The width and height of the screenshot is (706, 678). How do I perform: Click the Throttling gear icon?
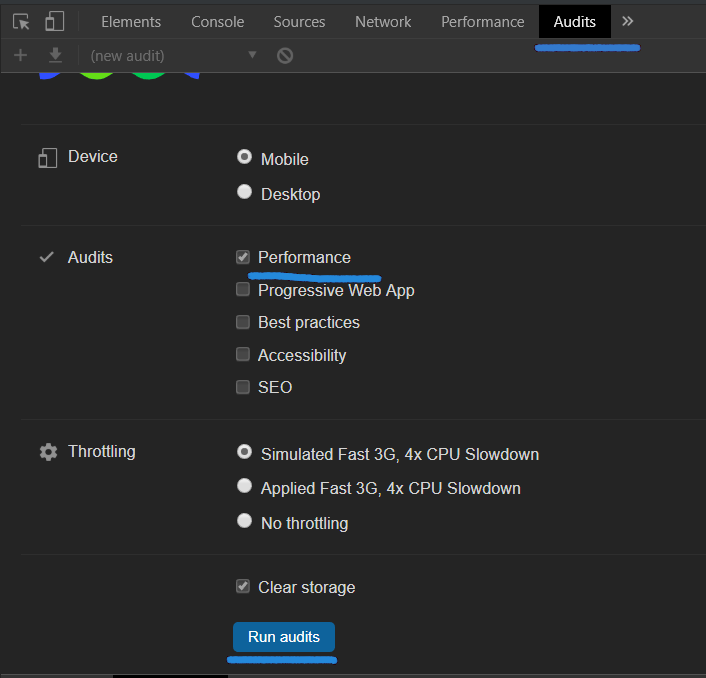48,452
